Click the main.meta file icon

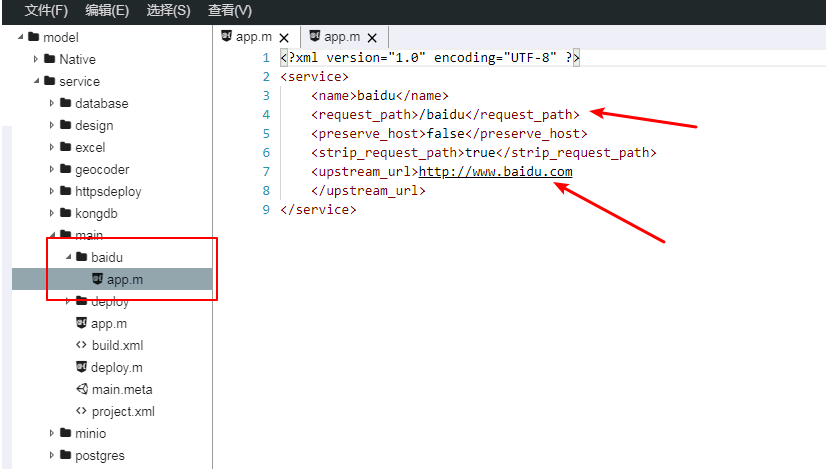[x=82, y=389]
